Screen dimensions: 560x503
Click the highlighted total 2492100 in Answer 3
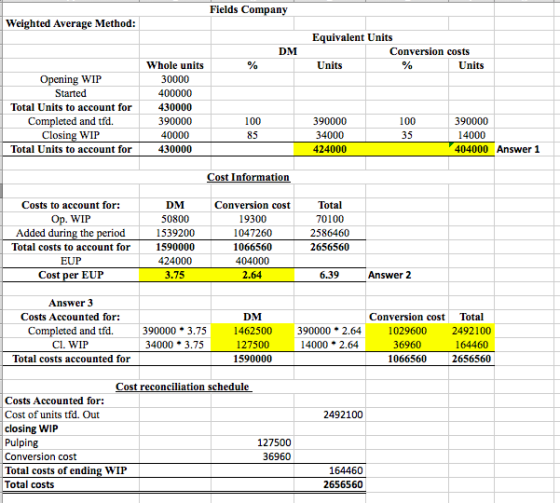tap(471, 331)
